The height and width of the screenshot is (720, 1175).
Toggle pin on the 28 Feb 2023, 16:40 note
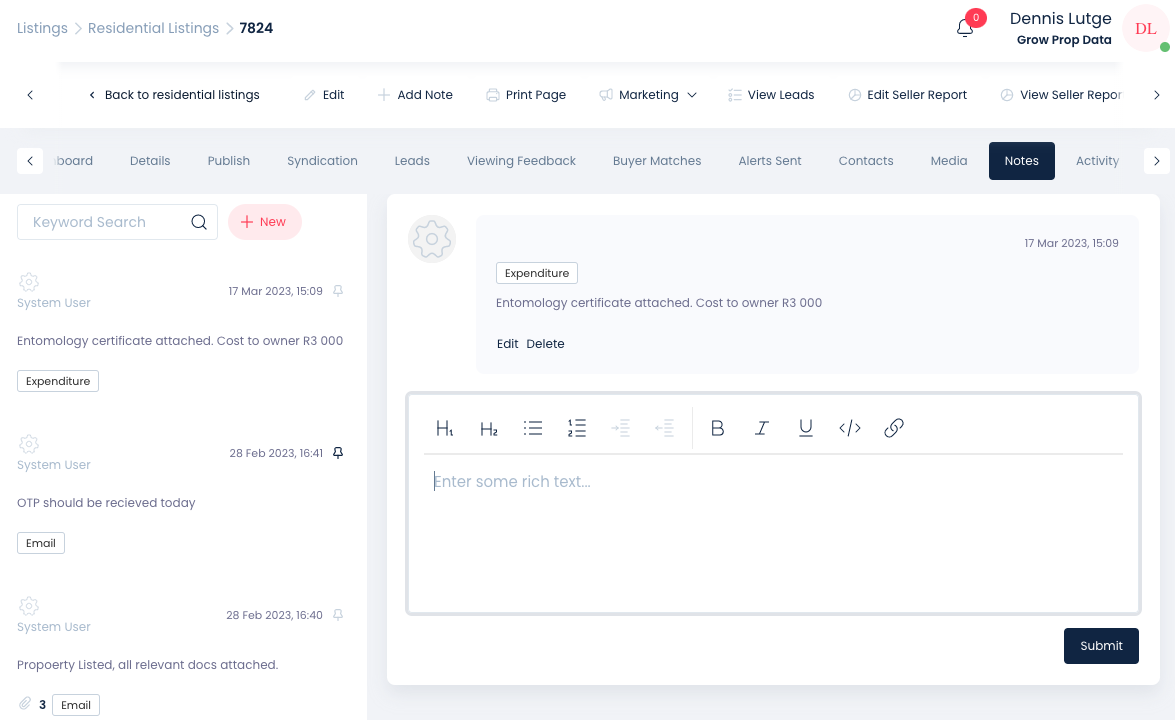point(338,614)
